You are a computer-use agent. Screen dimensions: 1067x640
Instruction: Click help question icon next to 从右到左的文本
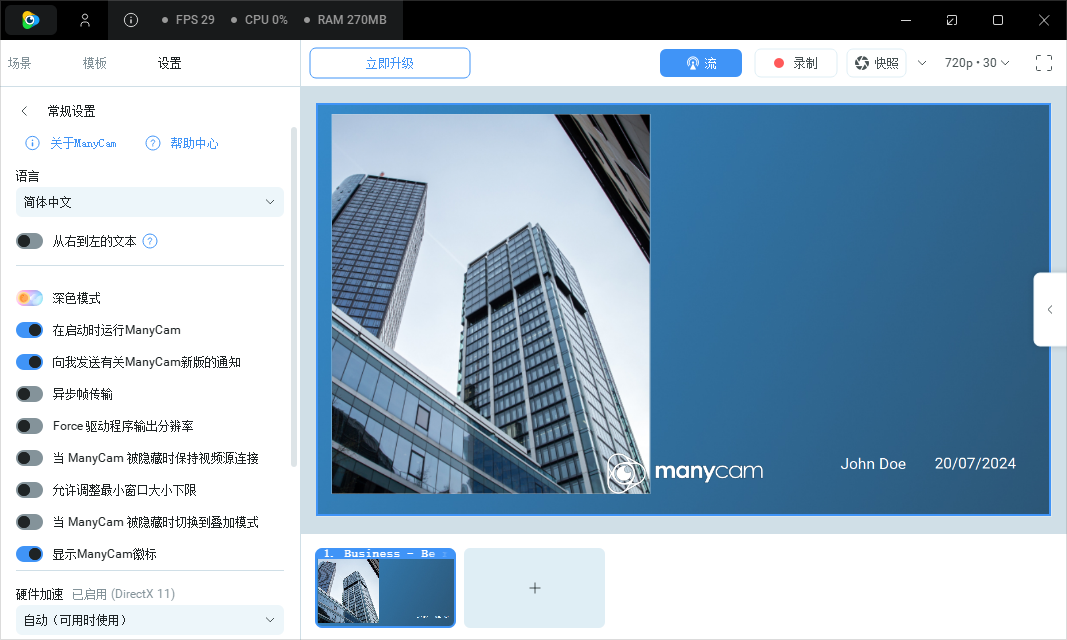[x=150, y=241]
